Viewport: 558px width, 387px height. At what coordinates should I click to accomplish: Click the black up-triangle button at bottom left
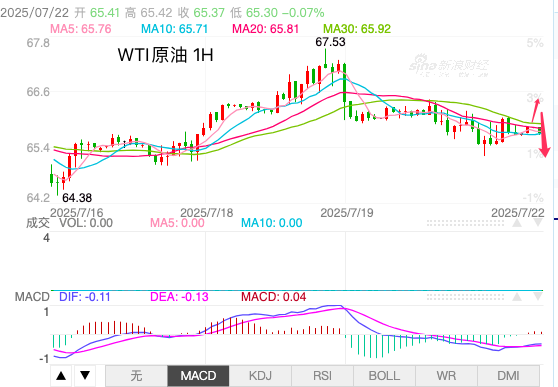61,376
